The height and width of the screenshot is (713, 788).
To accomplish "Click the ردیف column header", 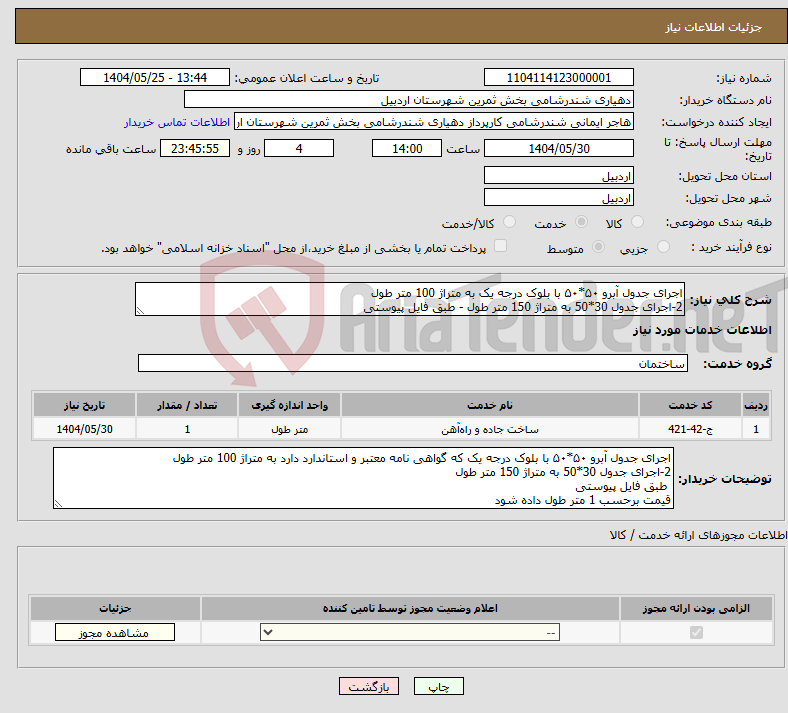I will click(x=756, y=405).
